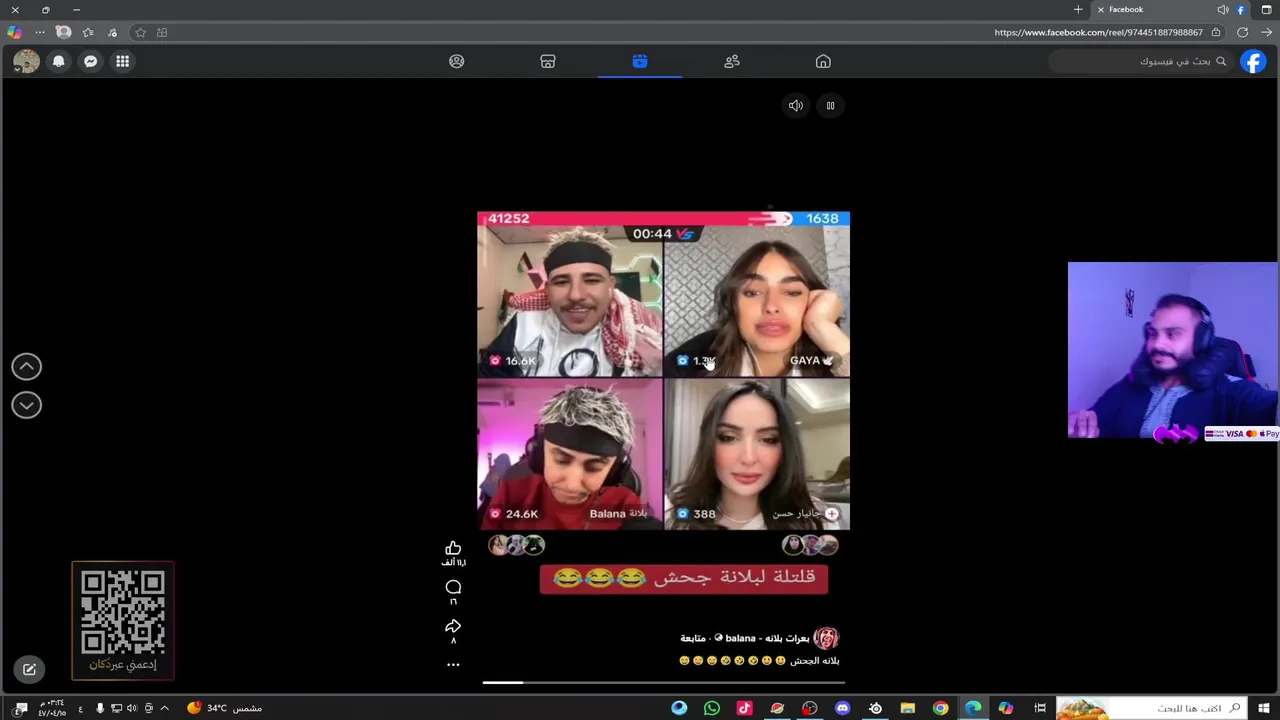Viewport: 1280px width, 720px height.
Task: Open Copilot in the Edge toolbar
Action: [x=15, y=32]
